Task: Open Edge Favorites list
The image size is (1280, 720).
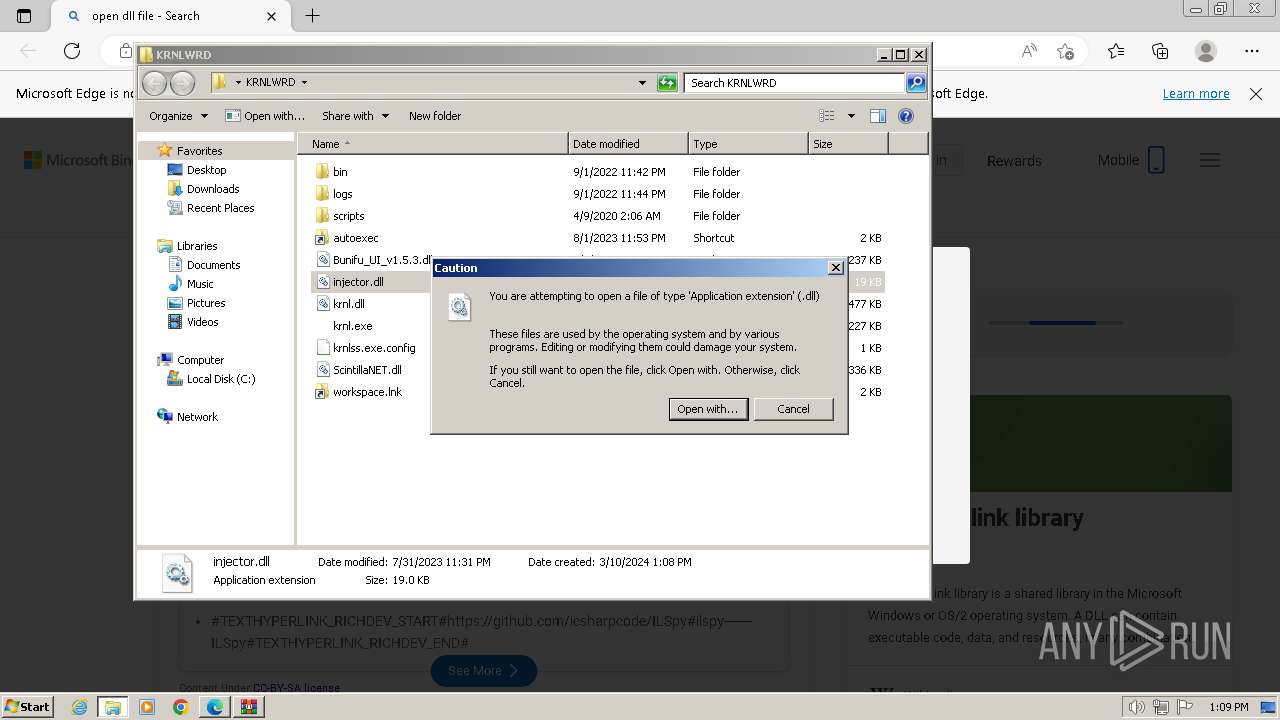Action: 1116,51
